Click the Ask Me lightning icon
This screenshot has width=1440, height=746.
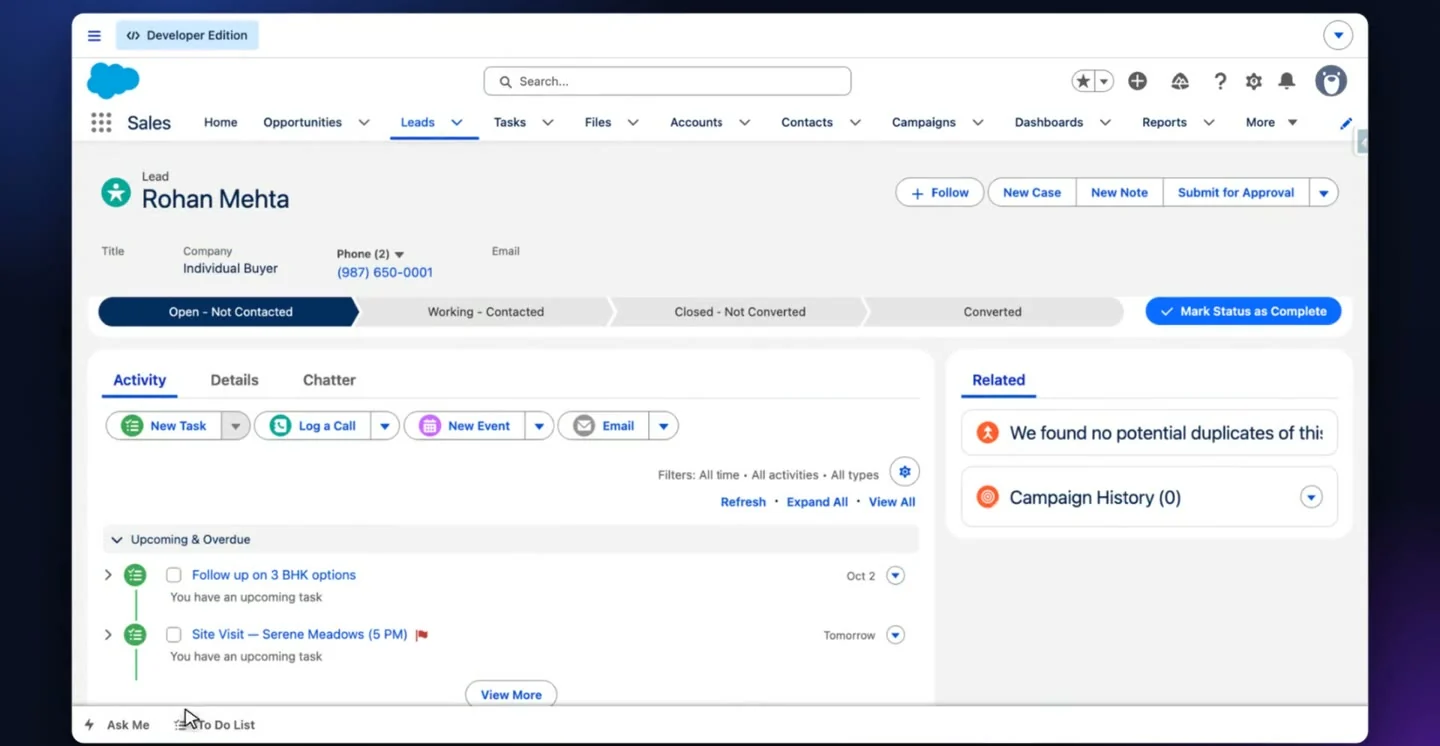(90, 725)
